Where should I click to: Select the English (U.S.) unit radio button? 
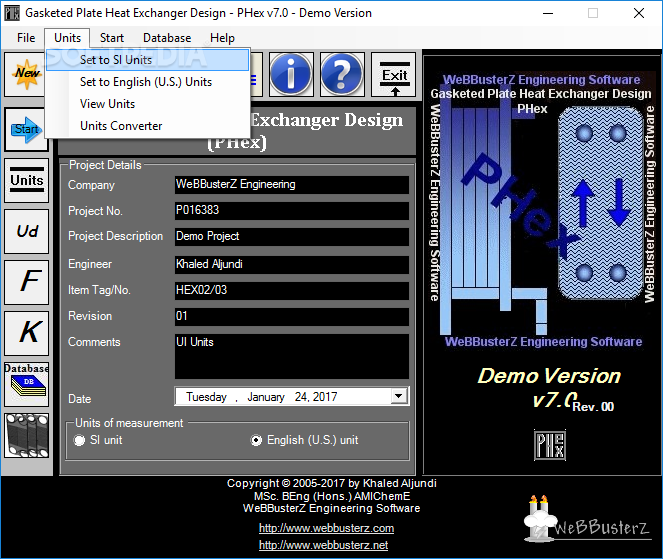point(256,440)
